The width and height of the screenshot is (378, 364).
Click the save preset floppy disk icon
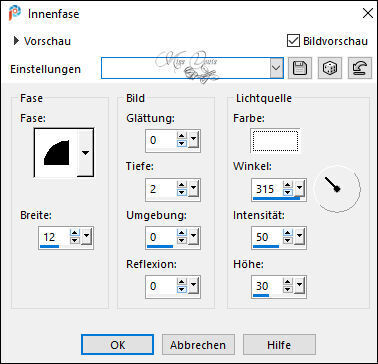click(300, 68)
